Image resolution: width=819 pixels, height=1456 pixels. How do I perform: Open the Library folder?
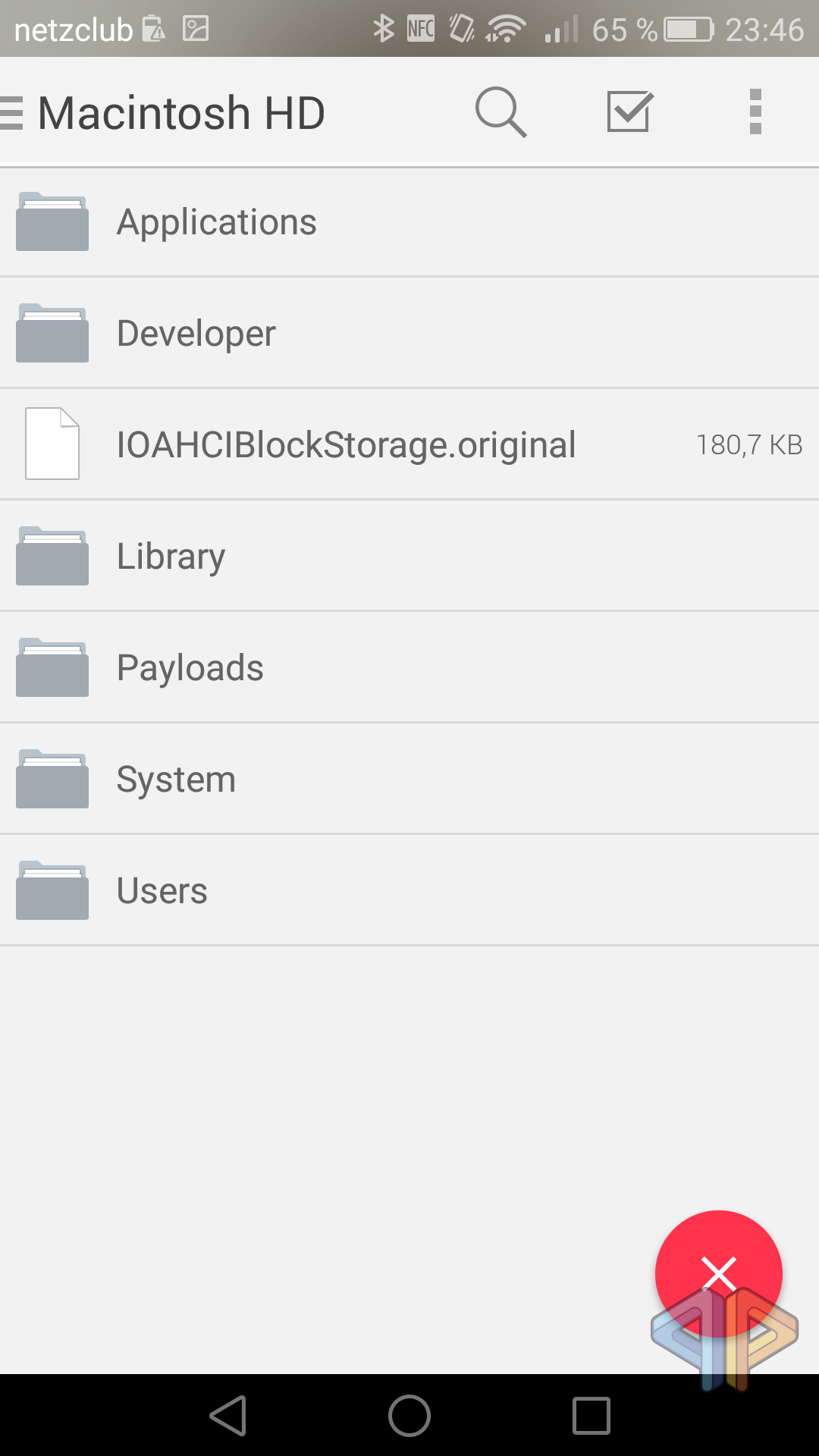171,557
